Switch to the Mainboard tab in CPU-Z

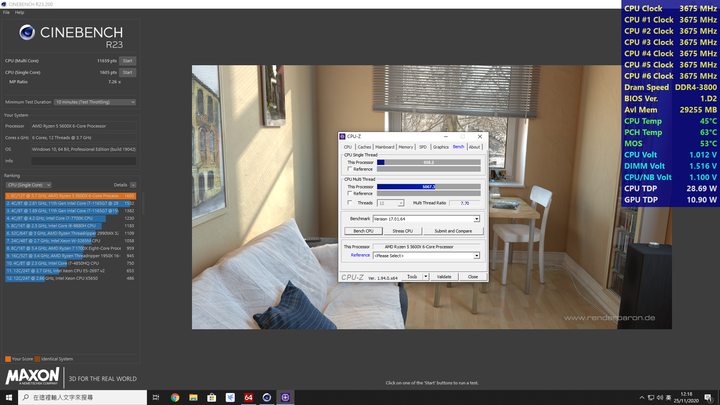pos(385,147)
